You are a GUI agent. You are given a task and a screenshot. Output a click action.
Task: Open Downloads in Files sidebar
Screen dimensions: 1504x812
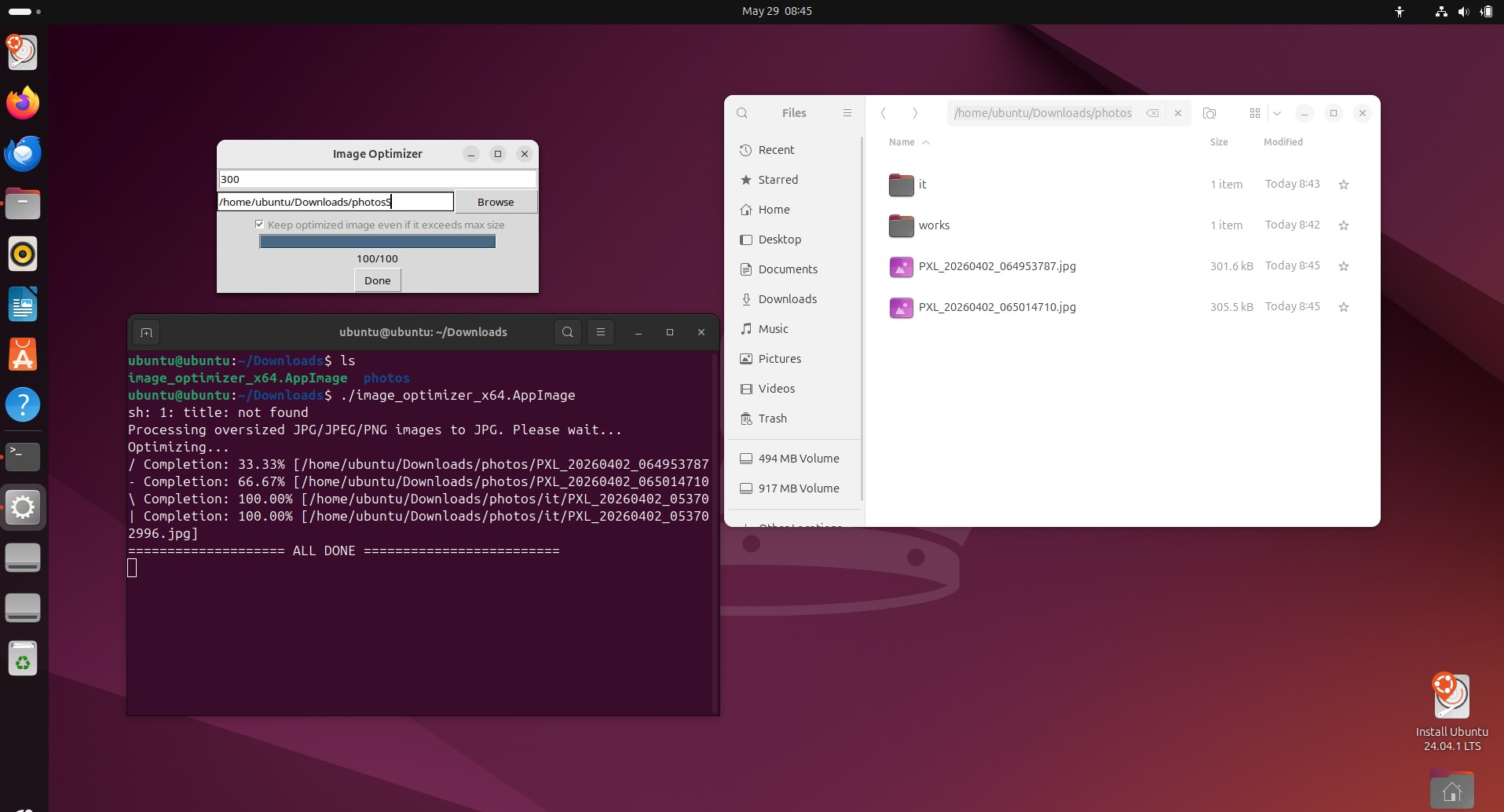coord(795,299)
